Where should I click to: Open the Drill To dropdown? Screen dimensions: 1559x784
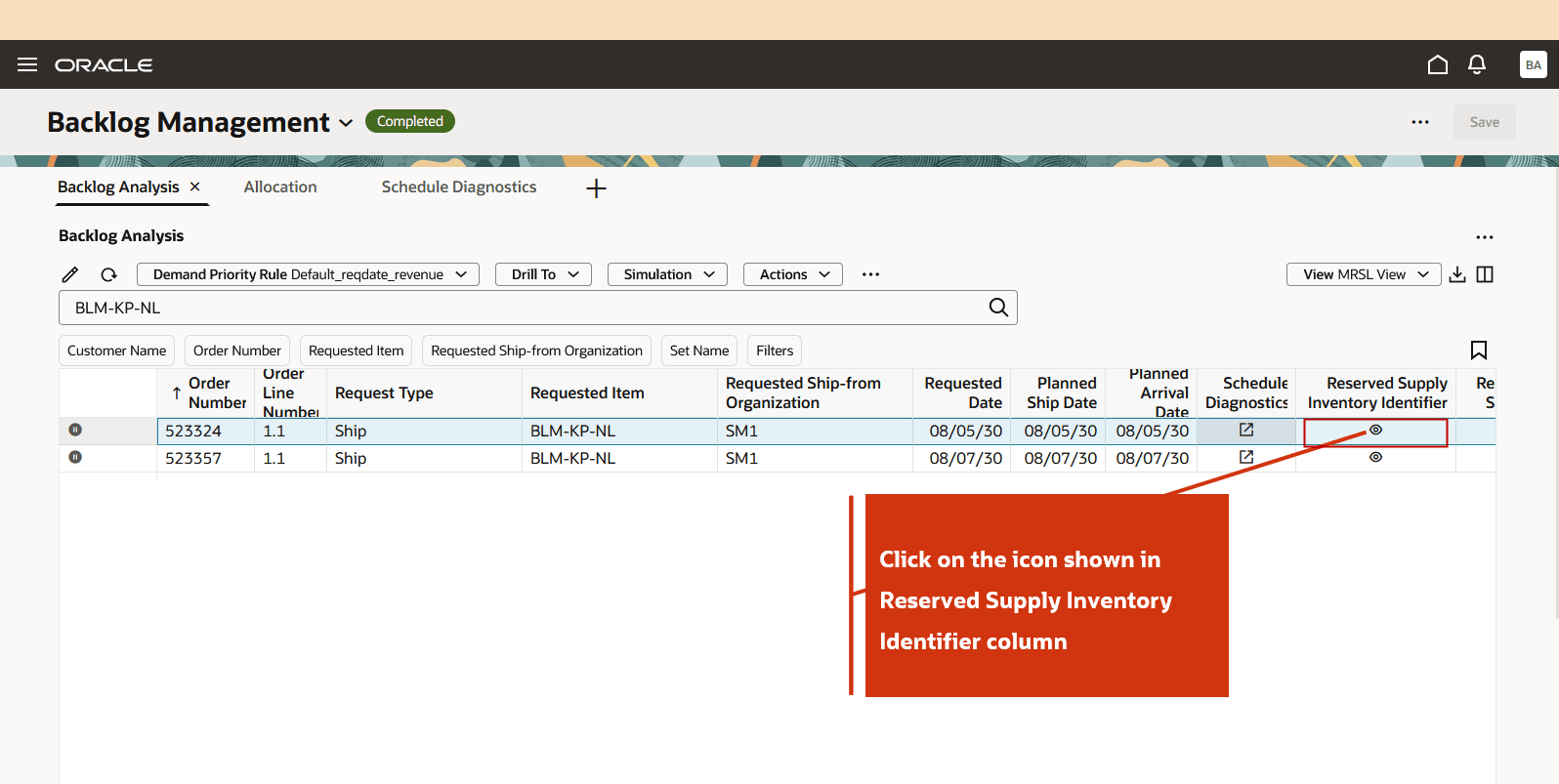pos(543,274)
